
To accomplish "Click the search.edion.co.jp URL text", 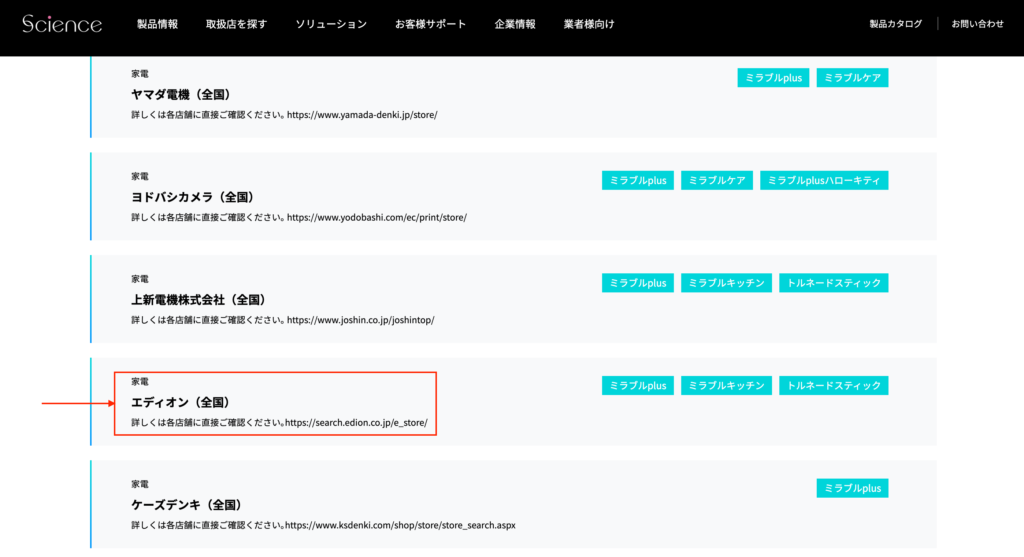I will pos(356,422).
